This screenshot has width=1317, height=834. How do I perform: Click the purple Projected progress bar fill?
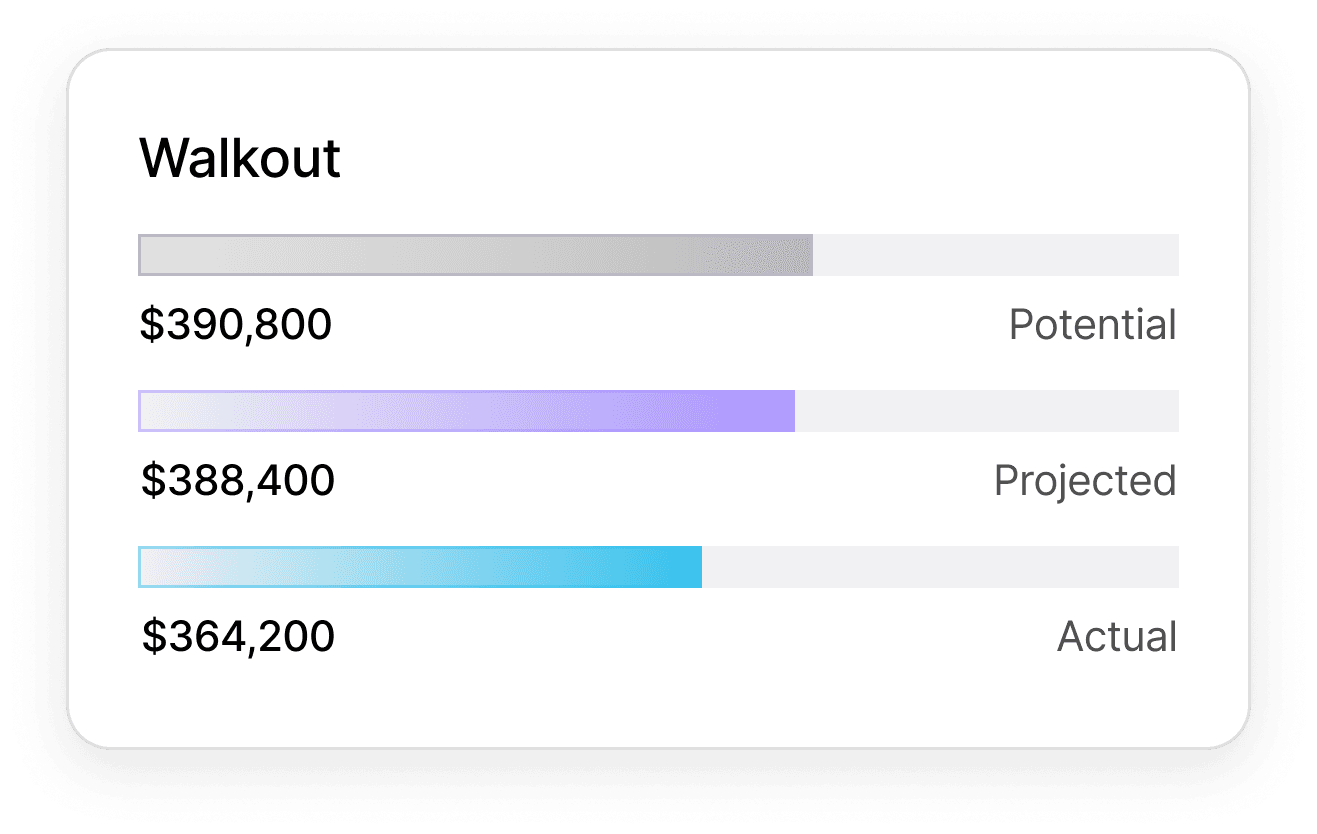466,411
